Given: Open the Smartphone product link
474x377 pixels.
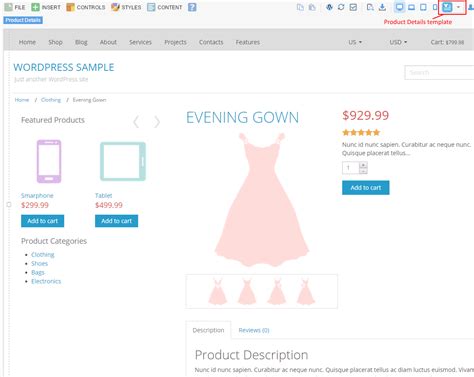Looking at the screenshot, I should click(x=37, y=196).
